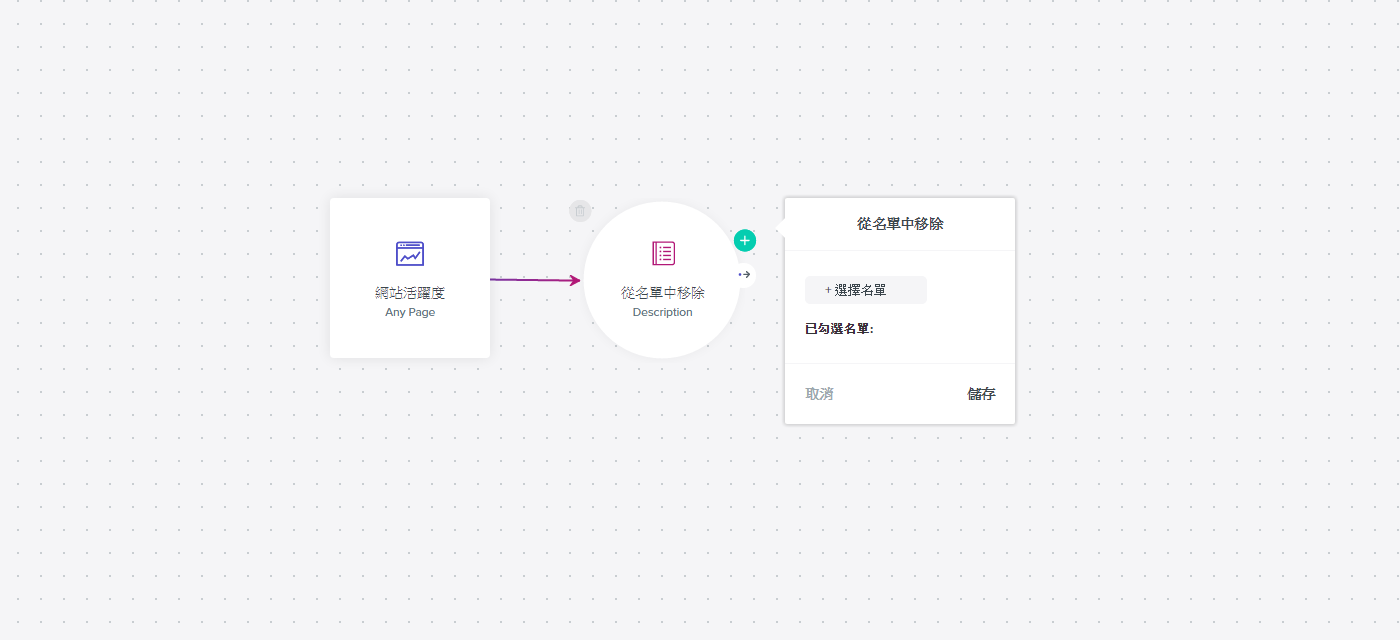Open the 選擇名單 list picker

[x=865, y=290]
